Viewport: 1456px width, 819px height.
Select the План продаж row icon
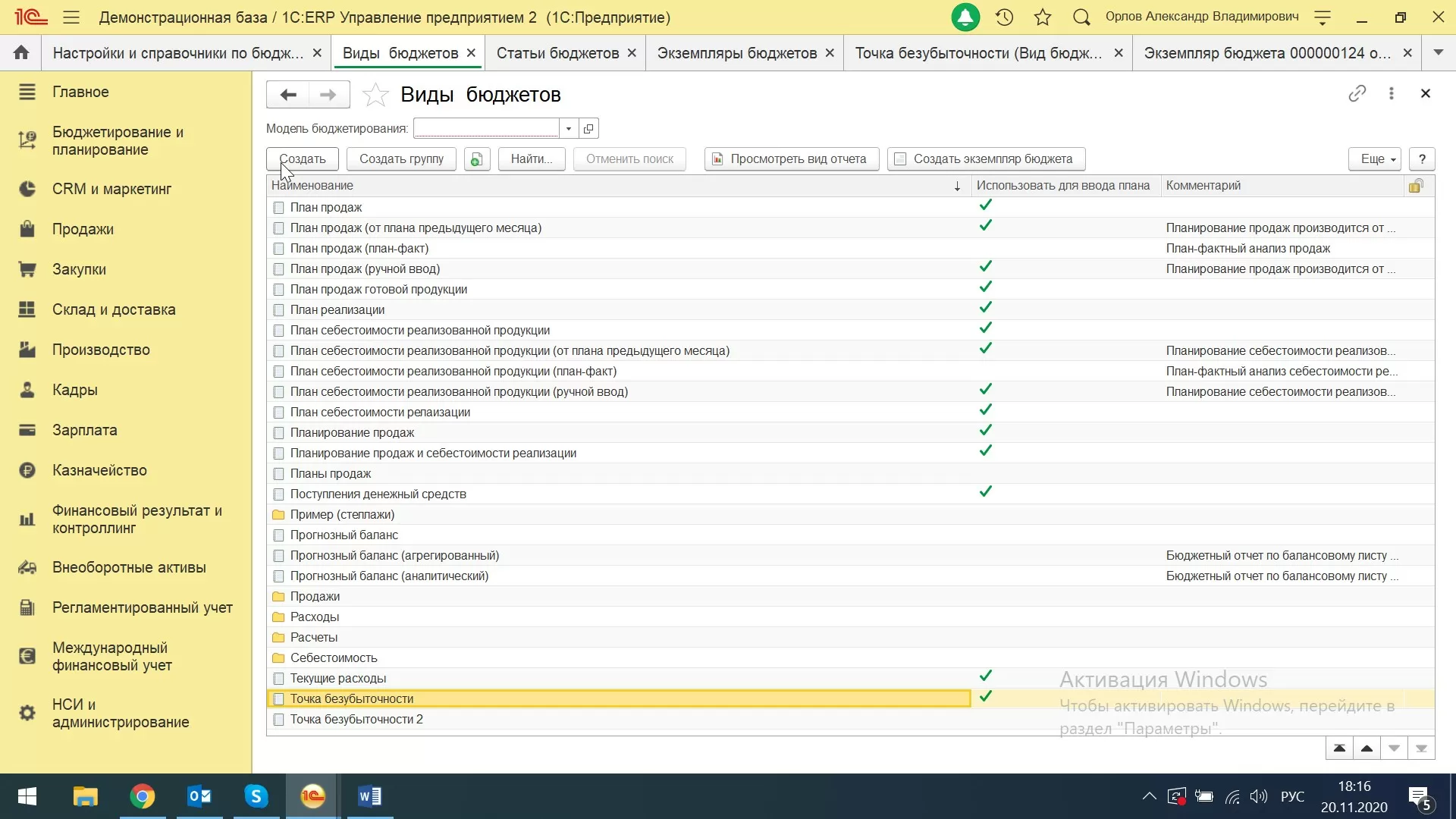[278, 208]
